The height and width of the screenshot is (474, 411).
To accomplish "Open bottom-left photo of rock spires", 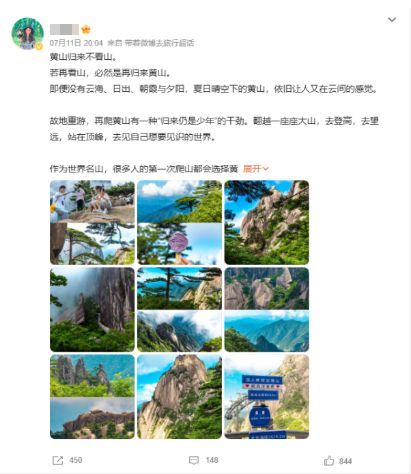I will tap(92, 397).
